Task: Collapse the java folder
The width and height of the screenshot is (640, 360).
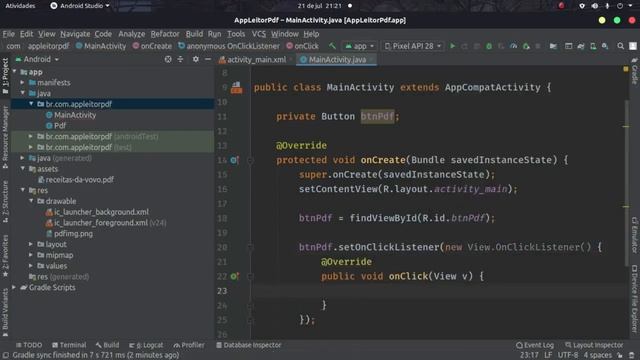Action: [23, 93]
